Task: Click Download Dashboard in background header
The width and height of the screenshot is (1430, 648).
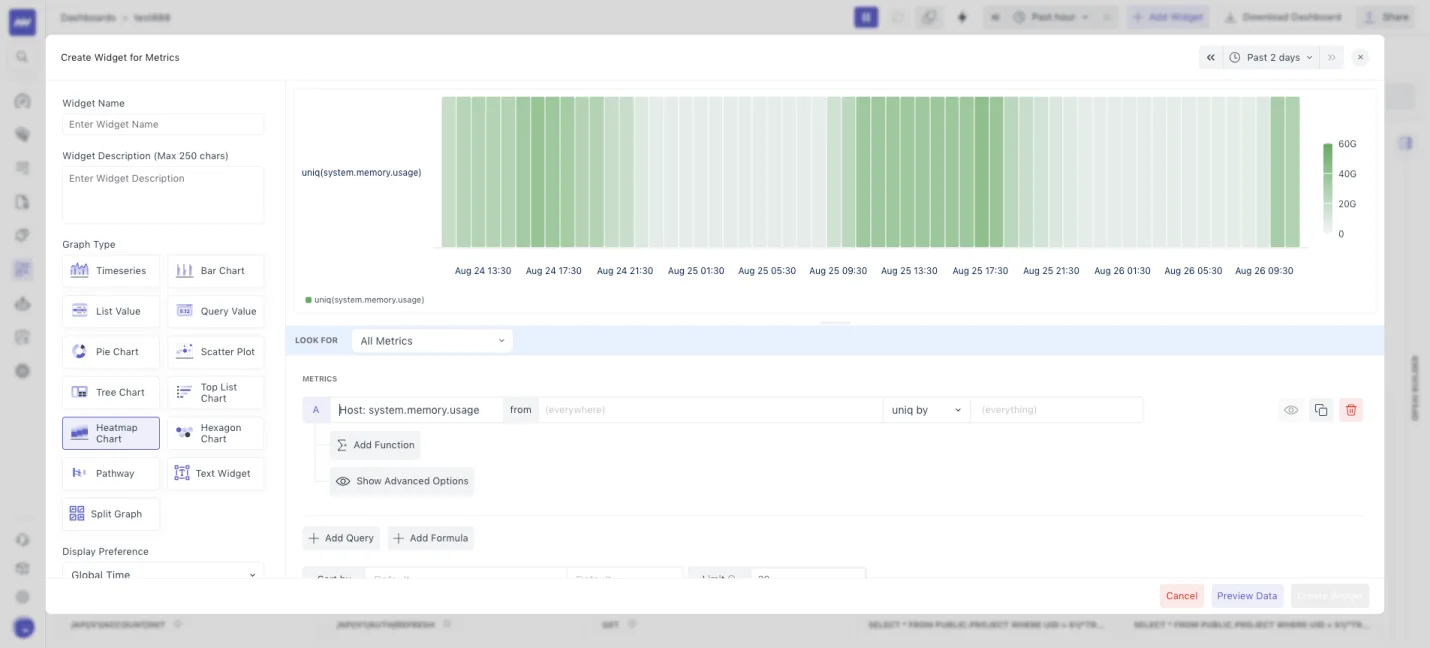Action: [x=1282, y=17]
